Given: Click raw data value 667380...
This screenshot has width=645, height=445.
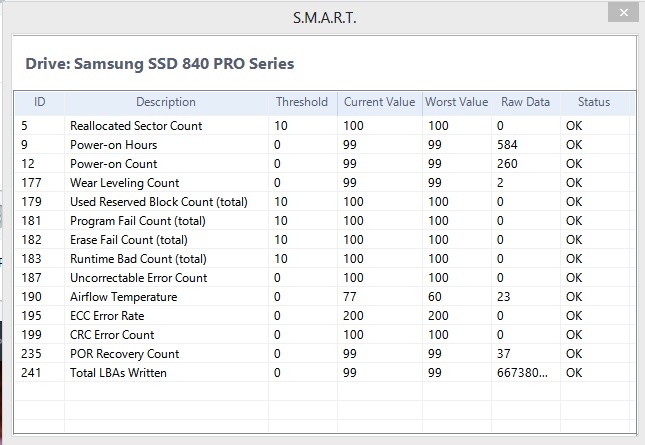Looking at the screenshot, I should 522,373.
